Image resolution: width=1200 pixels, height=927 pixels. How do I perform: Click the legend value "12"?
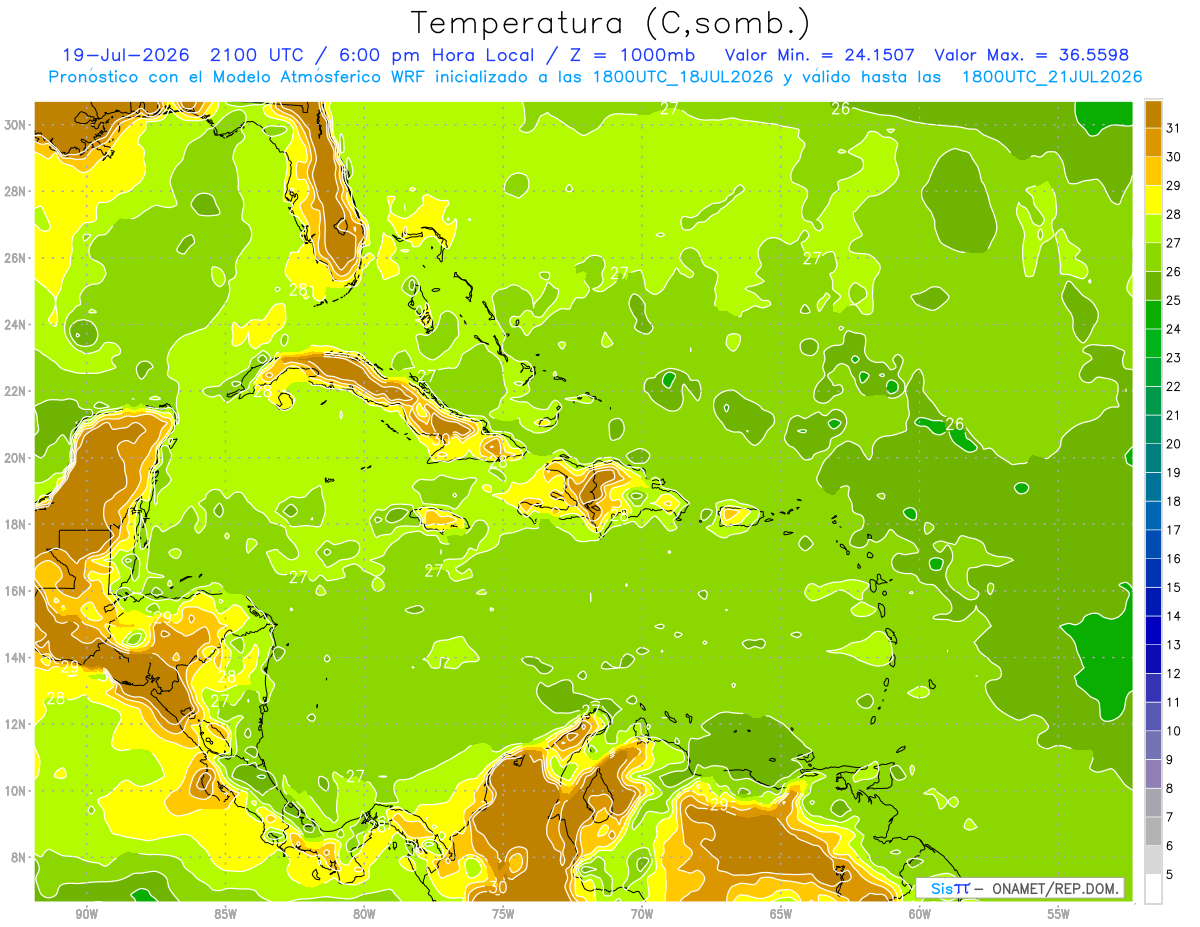pos(1173,673)
